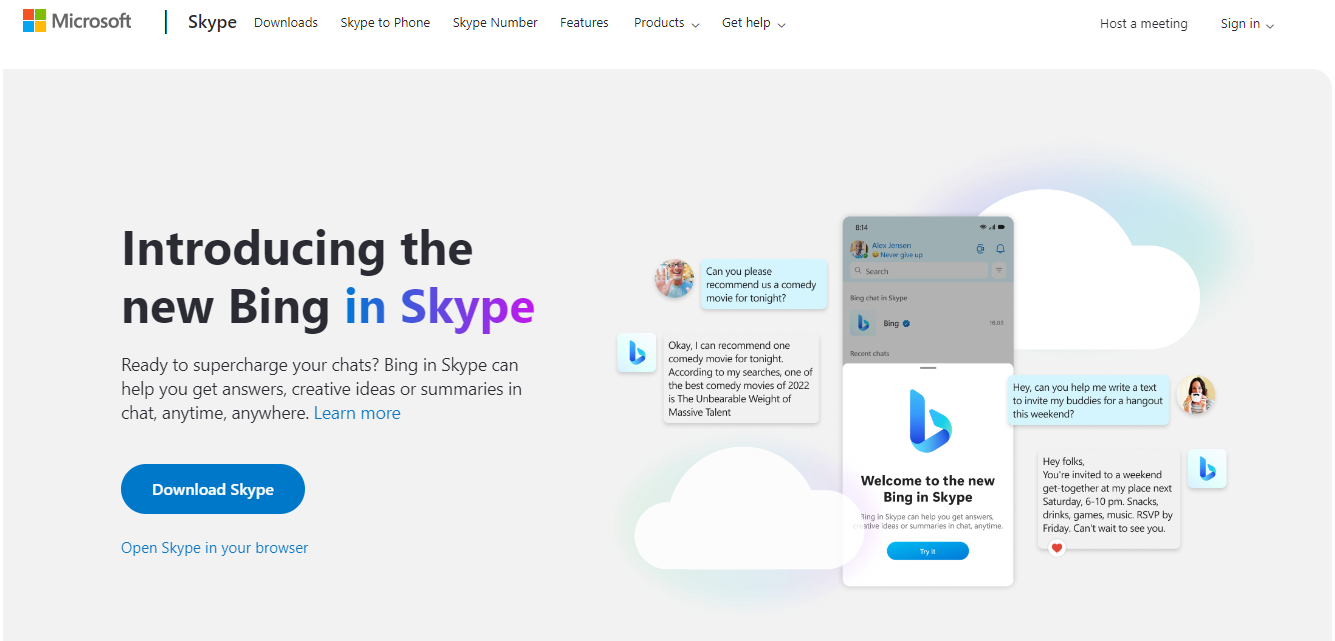Click the Microsoft logo
The height and width of the screenshot is (641, 1335).
coord(76,20)
